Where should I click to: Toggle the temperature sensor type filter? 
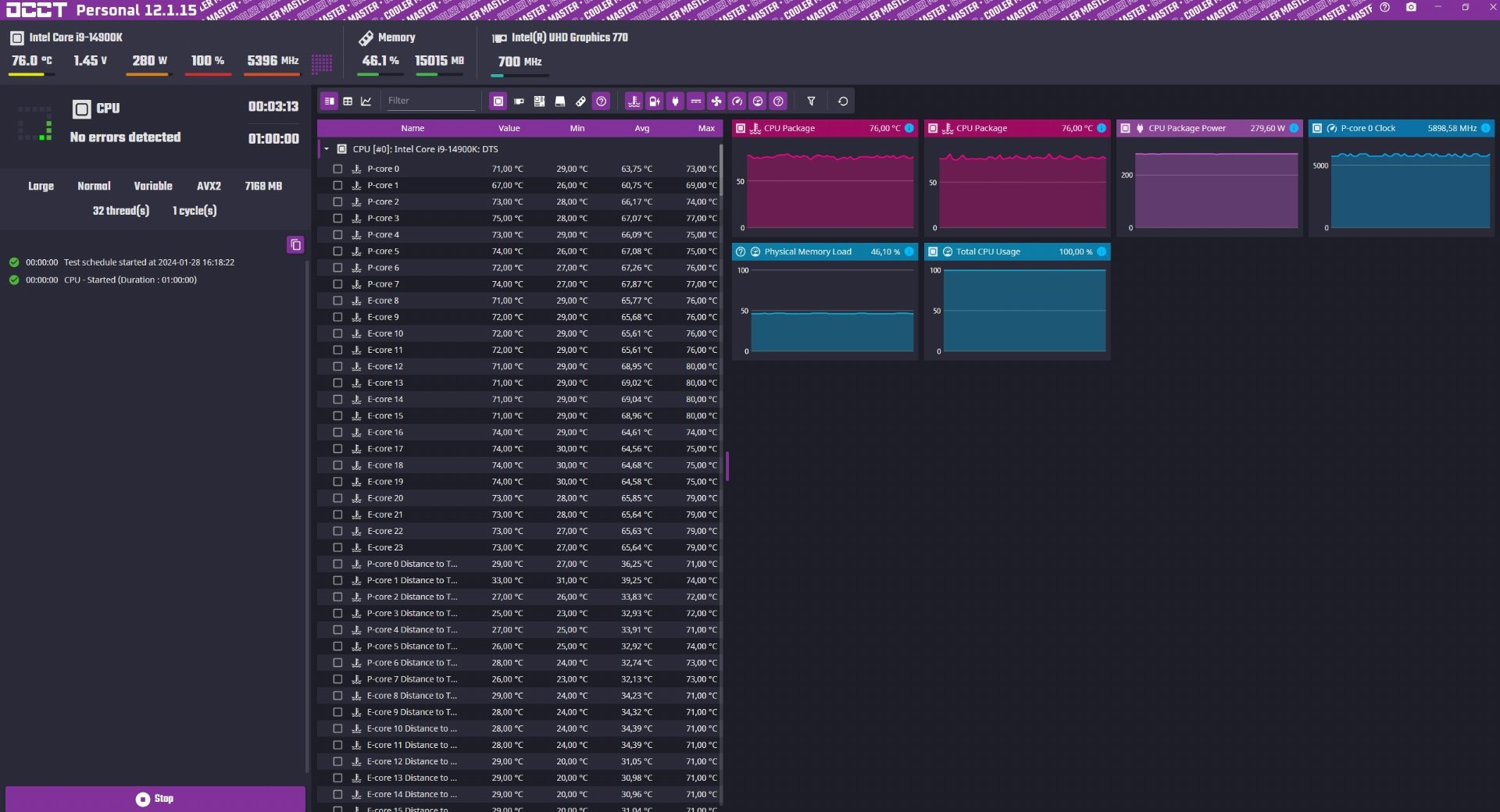[634, 101]
